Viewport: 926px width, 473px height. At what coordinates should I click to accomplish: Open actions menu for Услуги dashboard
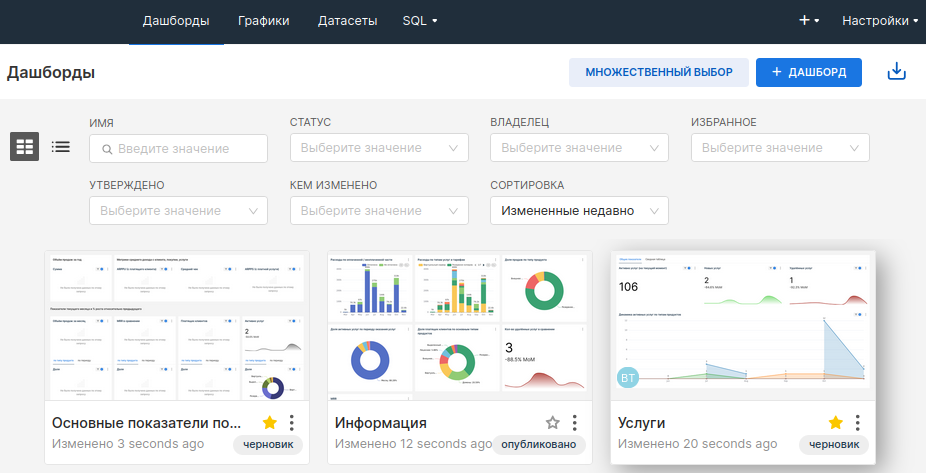point(857,423)
